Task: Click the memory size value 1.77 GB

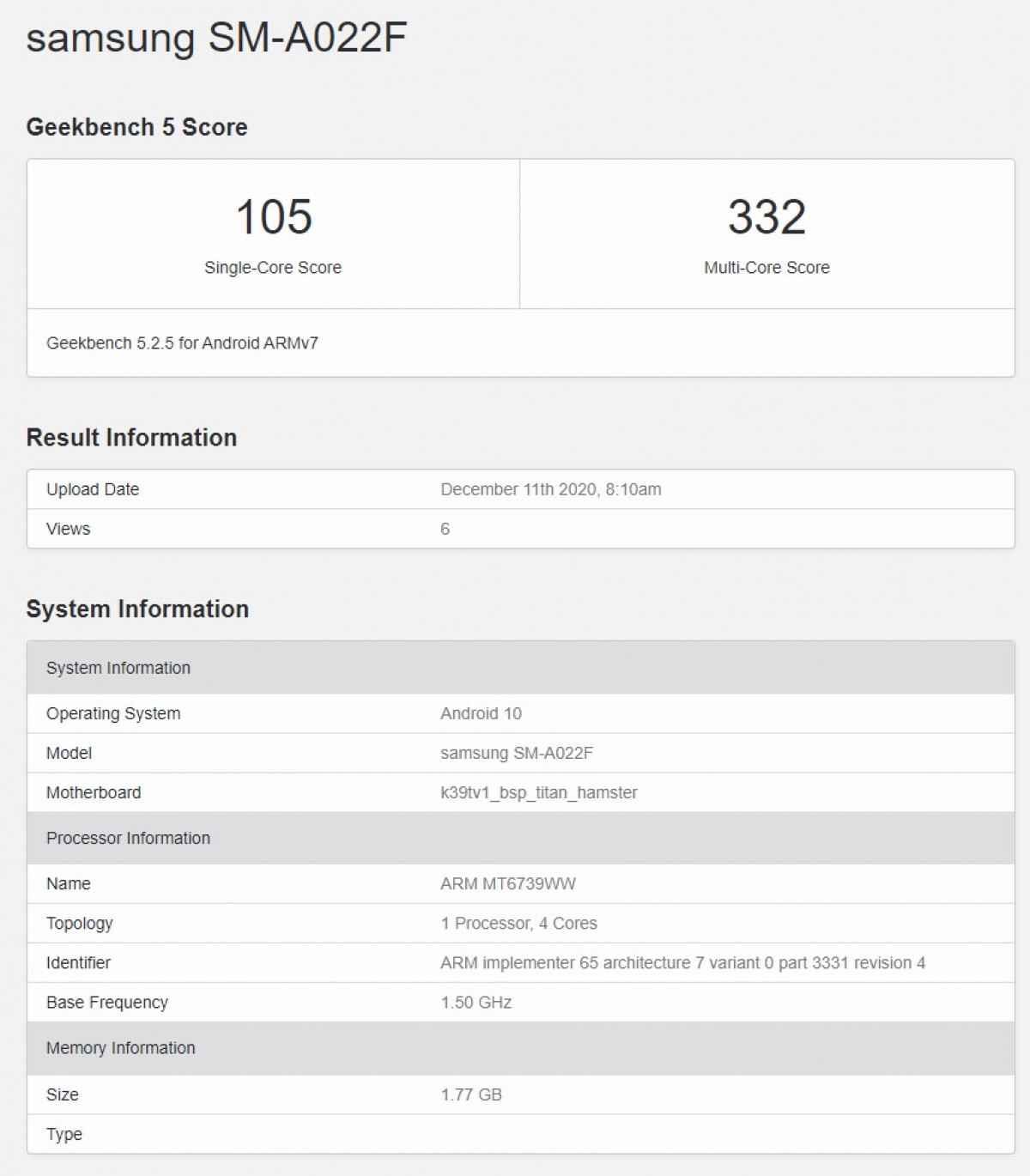Action: [470, 1094]
